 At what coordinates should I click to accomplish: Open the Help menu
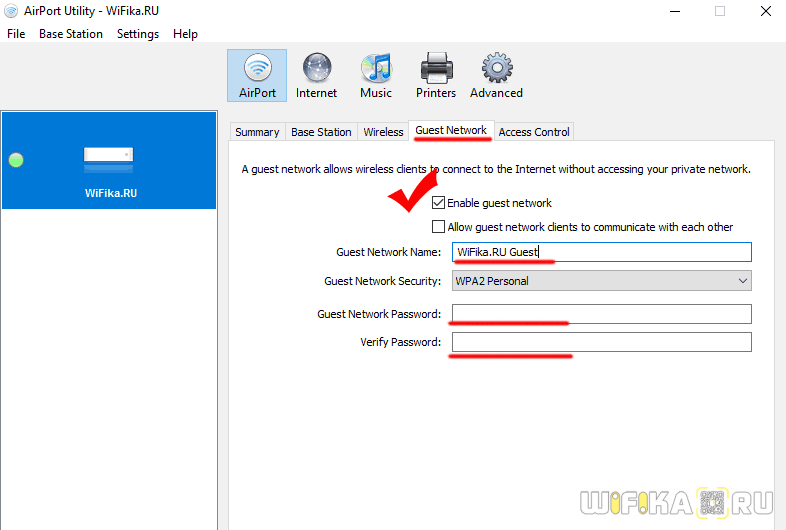point(185,34)
